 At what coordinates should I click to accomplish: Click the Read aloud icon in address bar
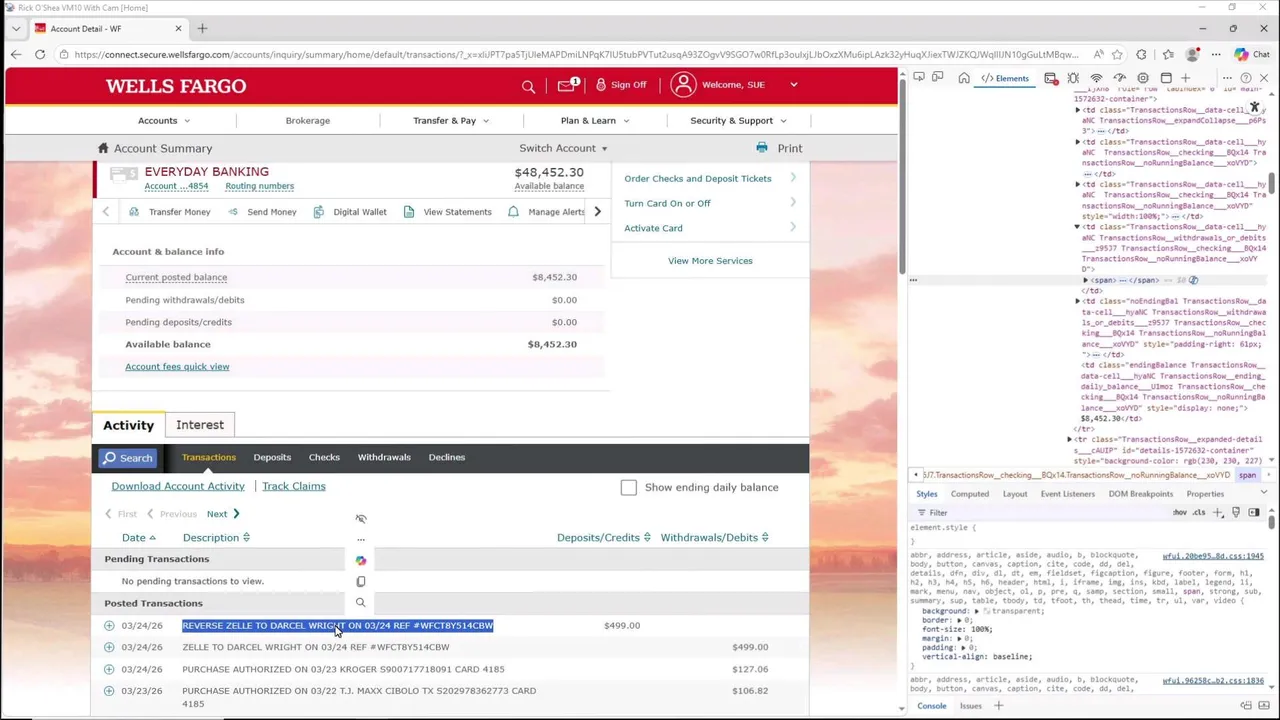tap(1098, 54)
